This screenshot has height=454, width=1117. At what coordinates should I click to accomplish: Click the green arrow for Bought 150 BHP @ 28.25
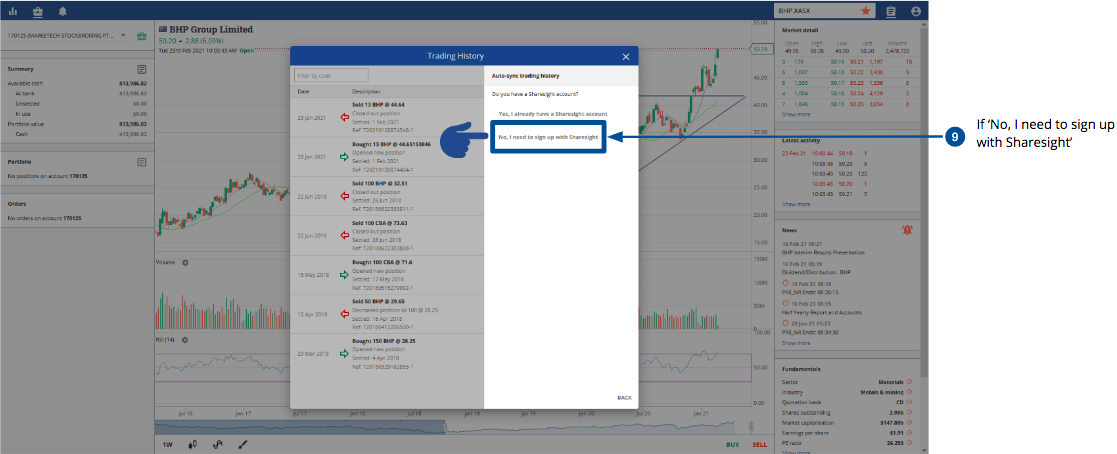click(x=344, y=354)
